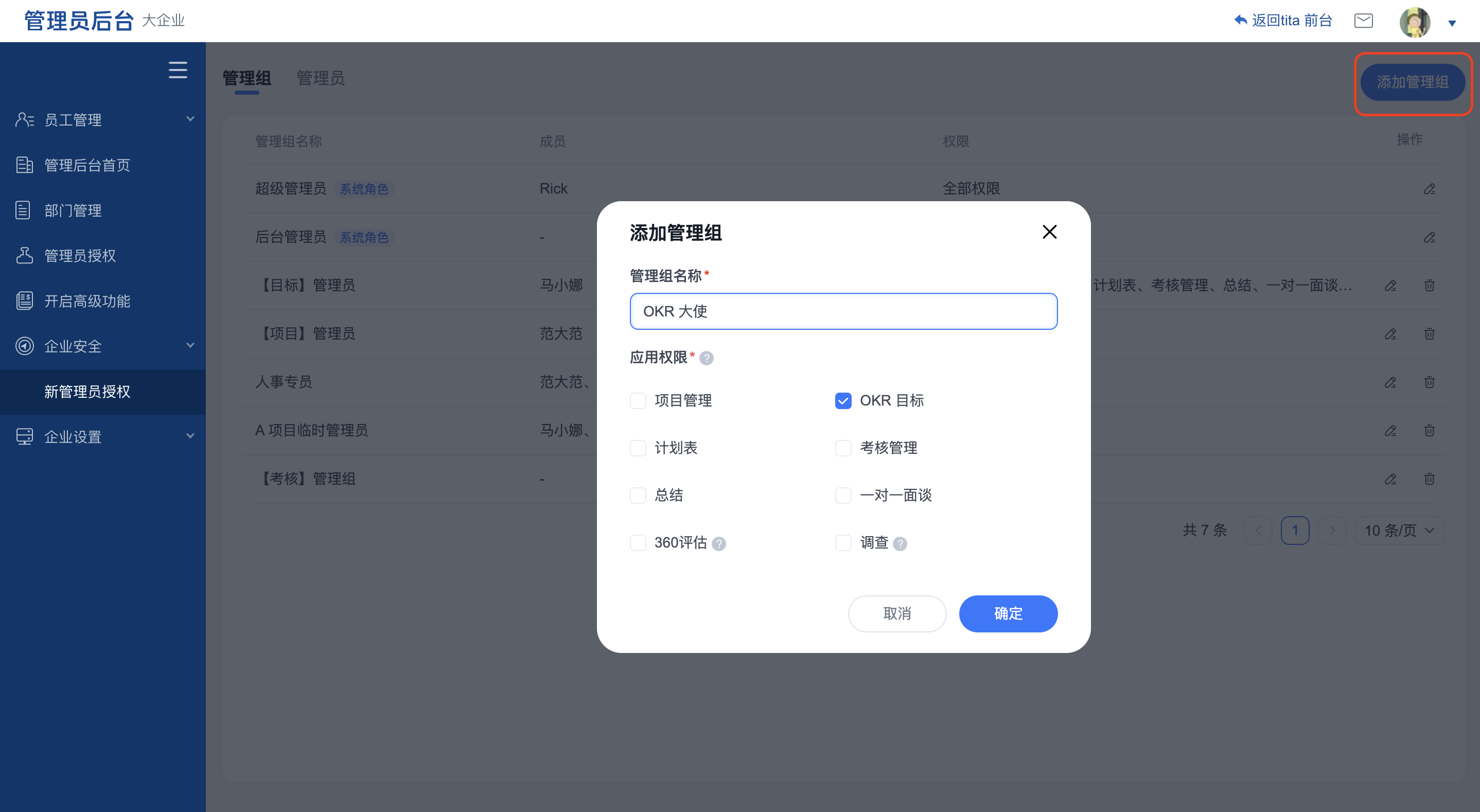Open the 10 条/页 dropdown
Image resolution: width=1480 pixels, height=812 pixels.
pyautogui.click(x=1400, y=531)
